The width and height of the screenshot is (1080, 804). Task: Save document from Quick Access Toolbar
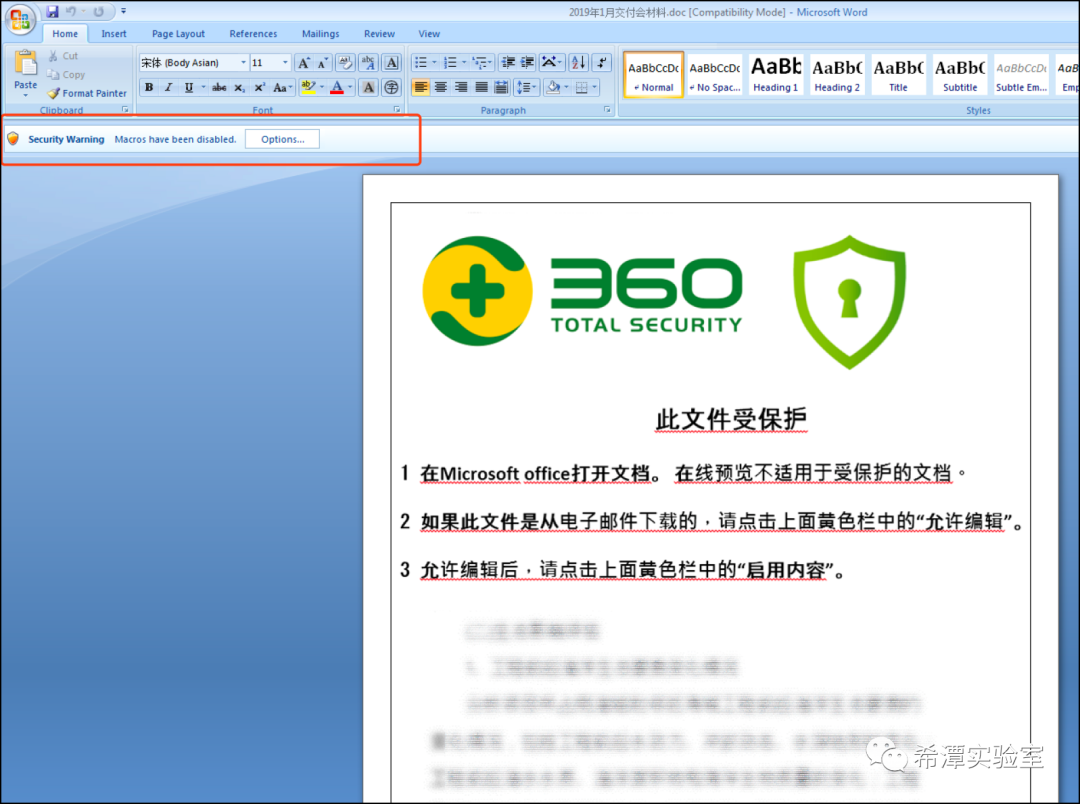click(52, 11)
